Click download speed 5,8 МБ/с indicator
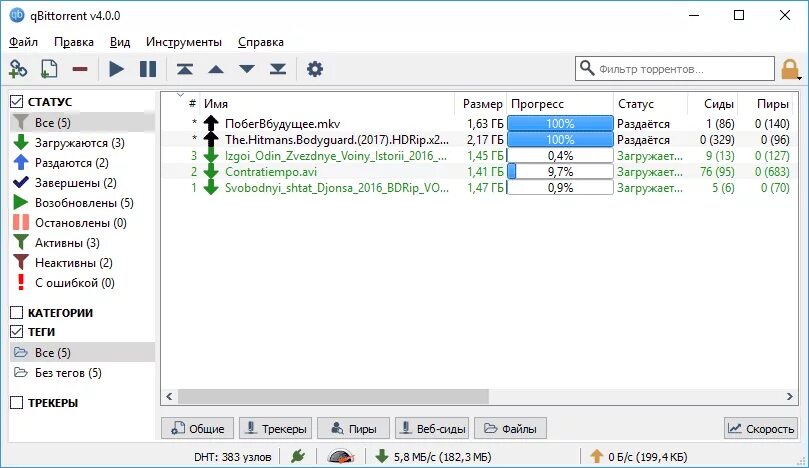This screenshot has width=809, height=468. coord(433,457)
